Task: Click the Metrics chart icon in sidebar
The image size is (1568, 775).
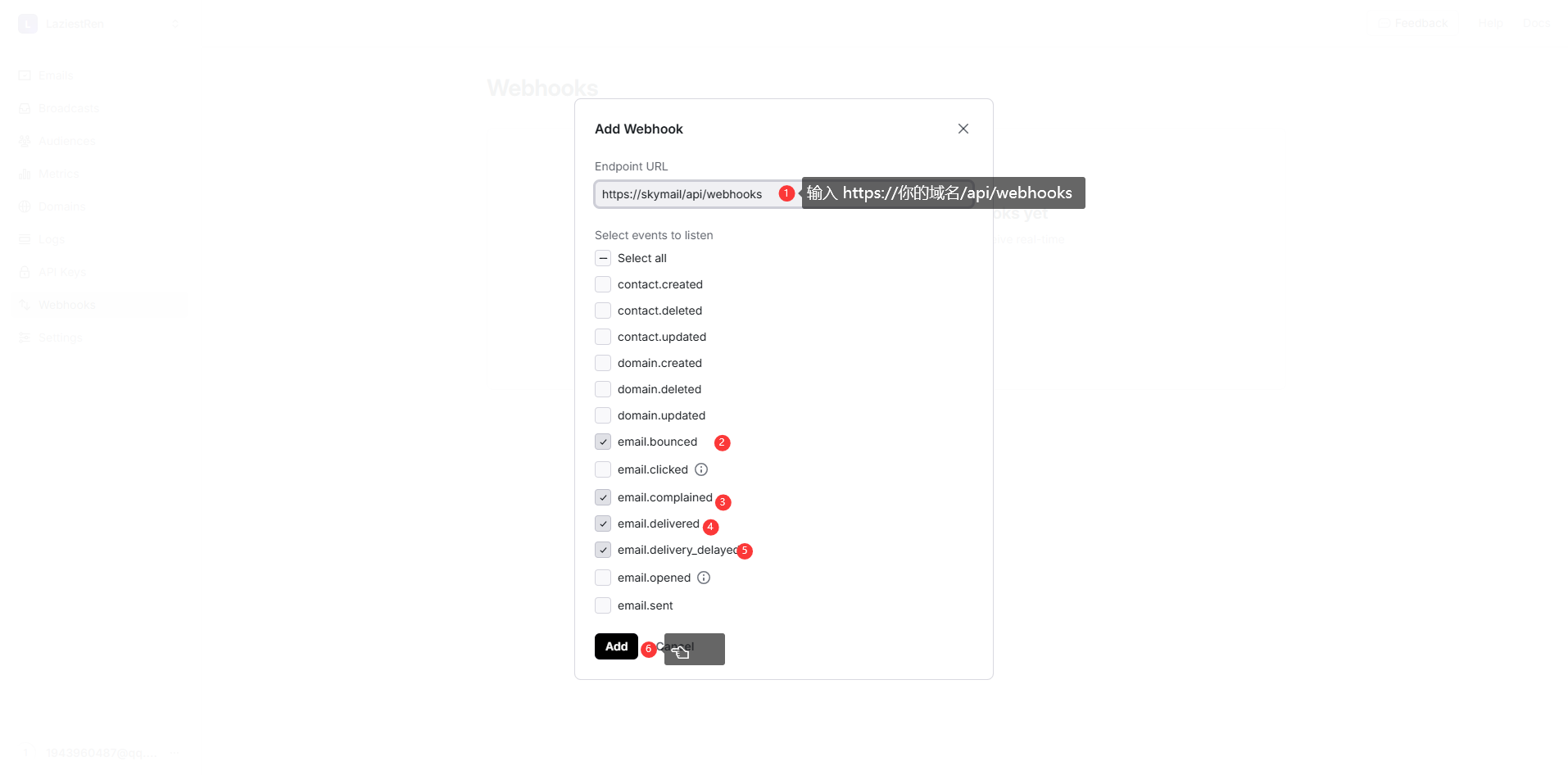Action: (25, 174)
